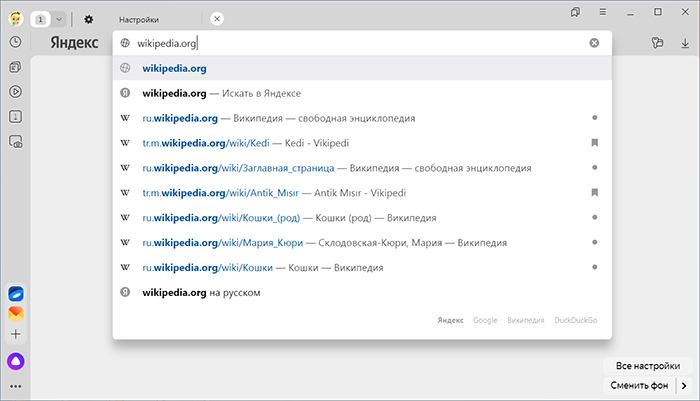The height and width of the screenshot is (401, 700).
Task: Open the browser hamburger menu
Action: tap(603, 12)
